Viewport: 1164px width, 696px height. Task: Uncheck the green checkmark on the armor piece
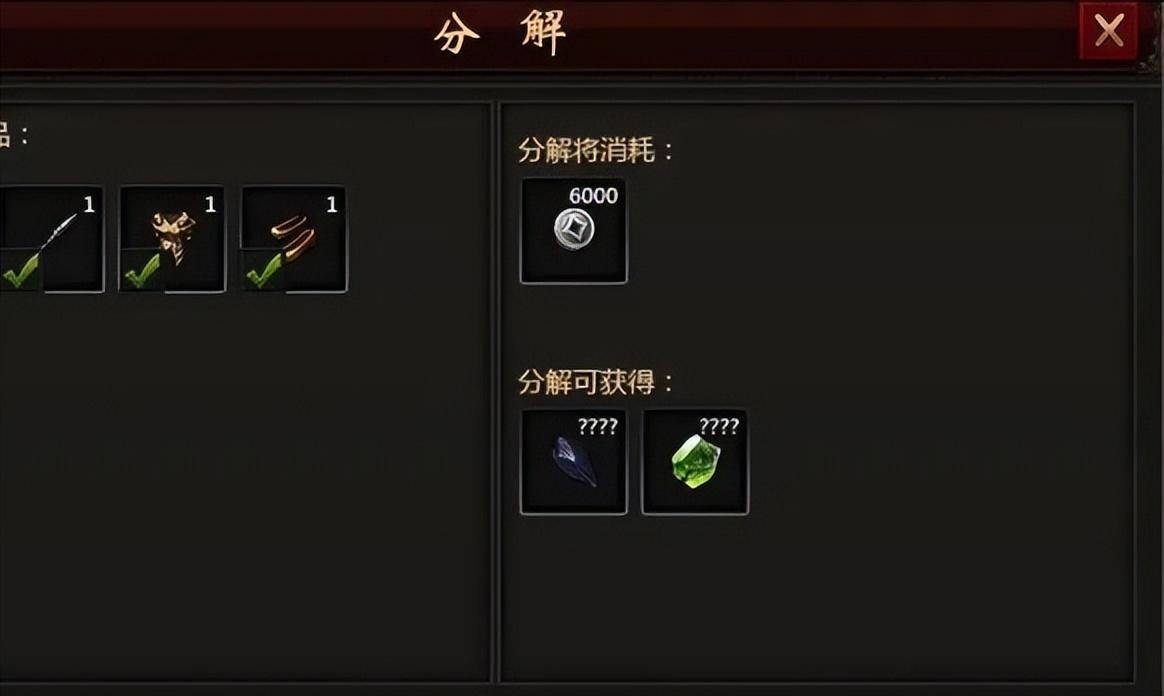click(x=142, y=269)
